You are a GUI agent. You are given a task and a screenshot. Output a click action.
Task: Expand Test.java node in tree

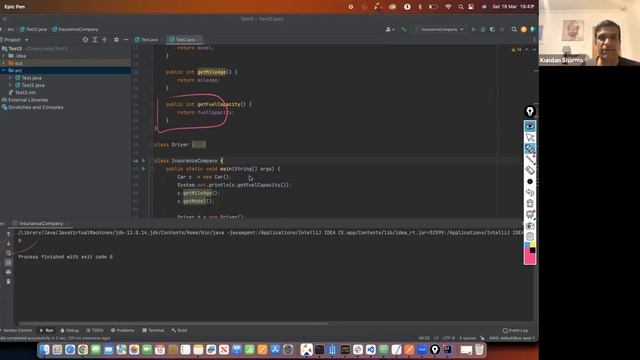10,78
